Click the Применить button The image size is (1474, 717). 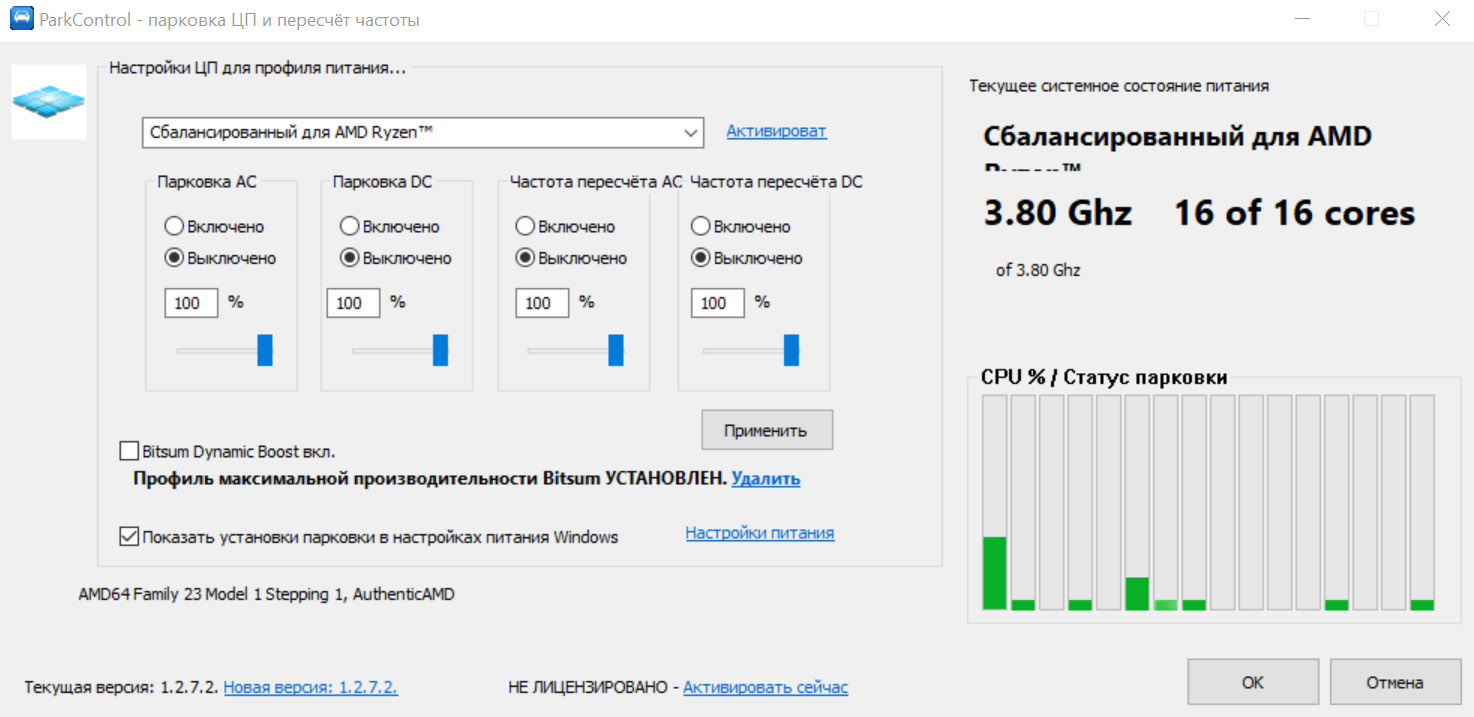(767, 430)
